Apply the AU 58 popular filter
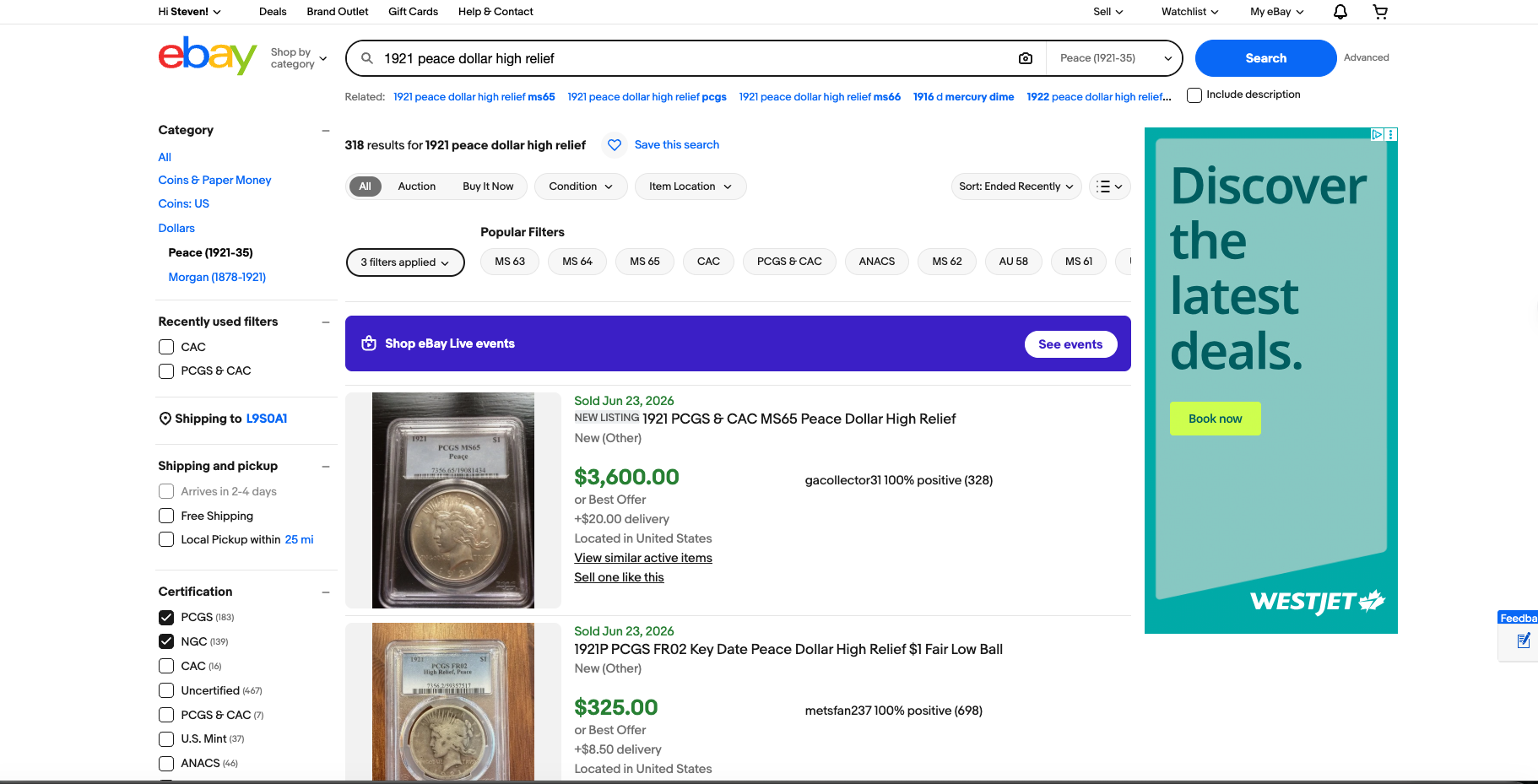The image size is (1538, 784). click(1013, 262)
